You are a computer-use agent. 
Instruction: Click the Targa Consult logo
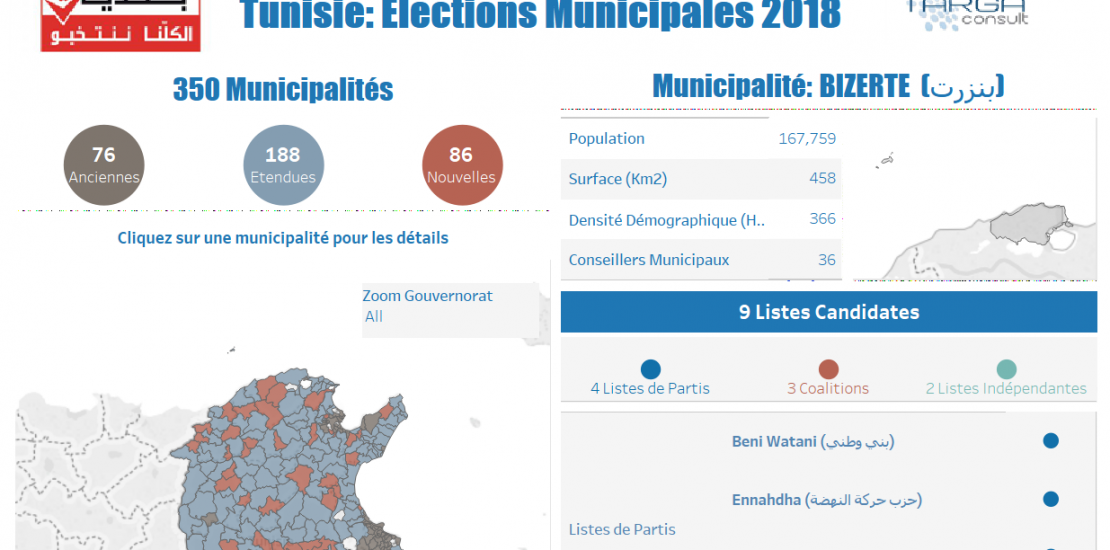(x=966, y=13)
